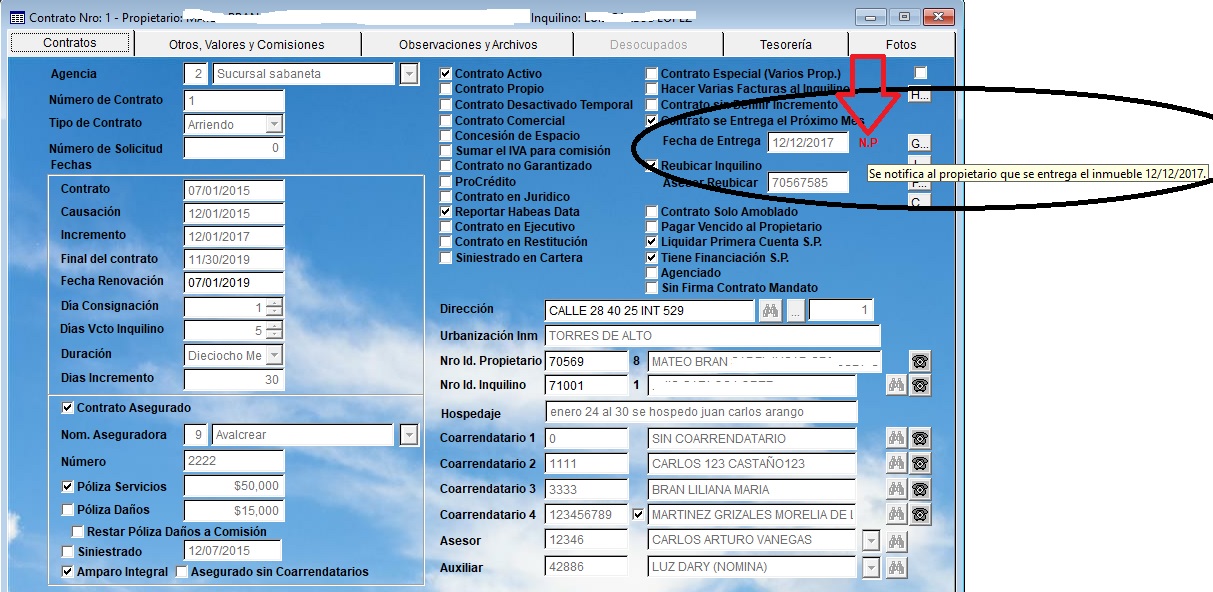Click the binoculars icon for Coarrendatario 2

[x=896, y=463]
